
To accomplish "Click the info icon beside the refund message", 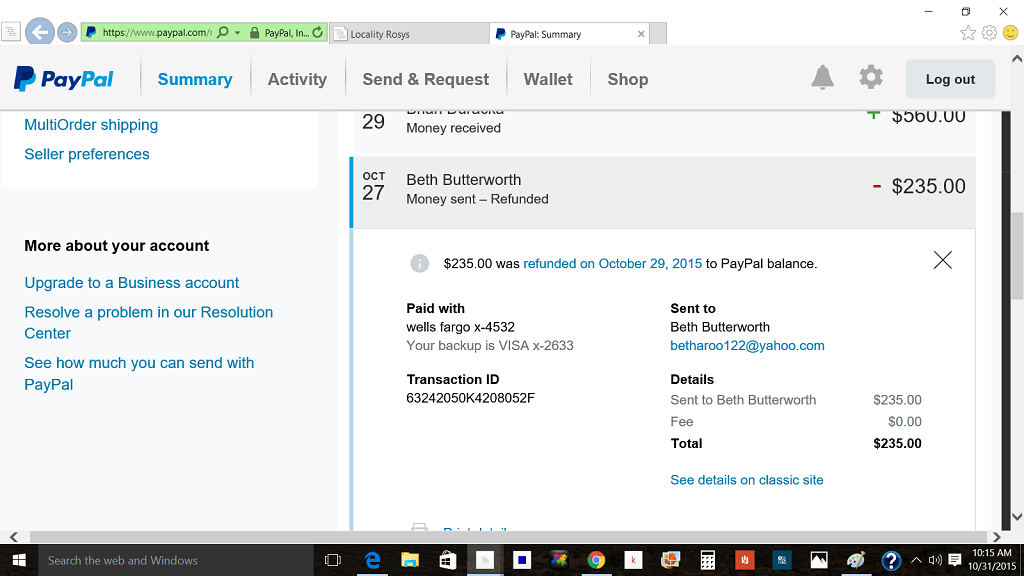I will point(419,263).
